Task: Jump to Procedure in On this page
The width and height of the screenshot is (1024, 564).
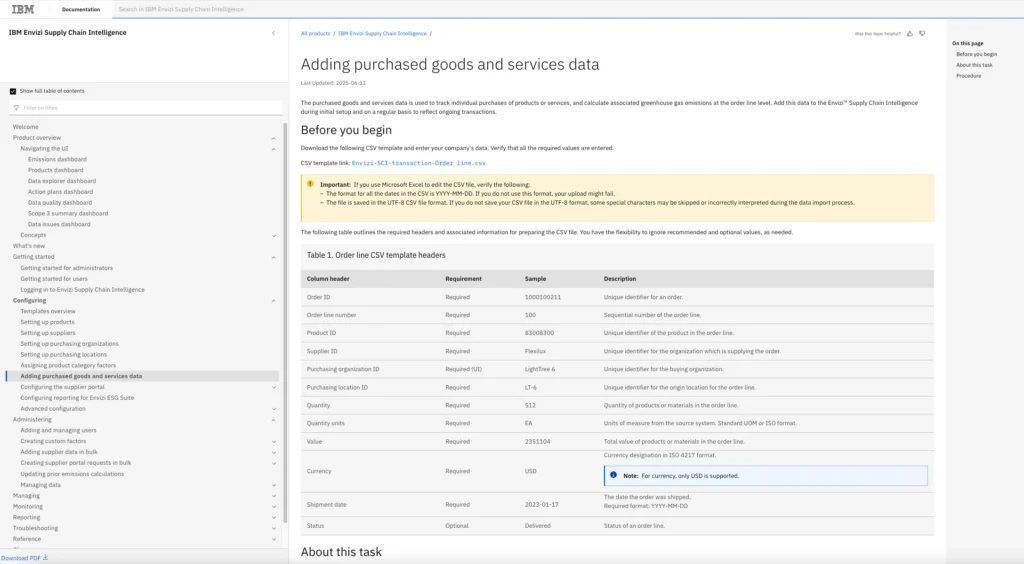Action: [x=968, y=76]
